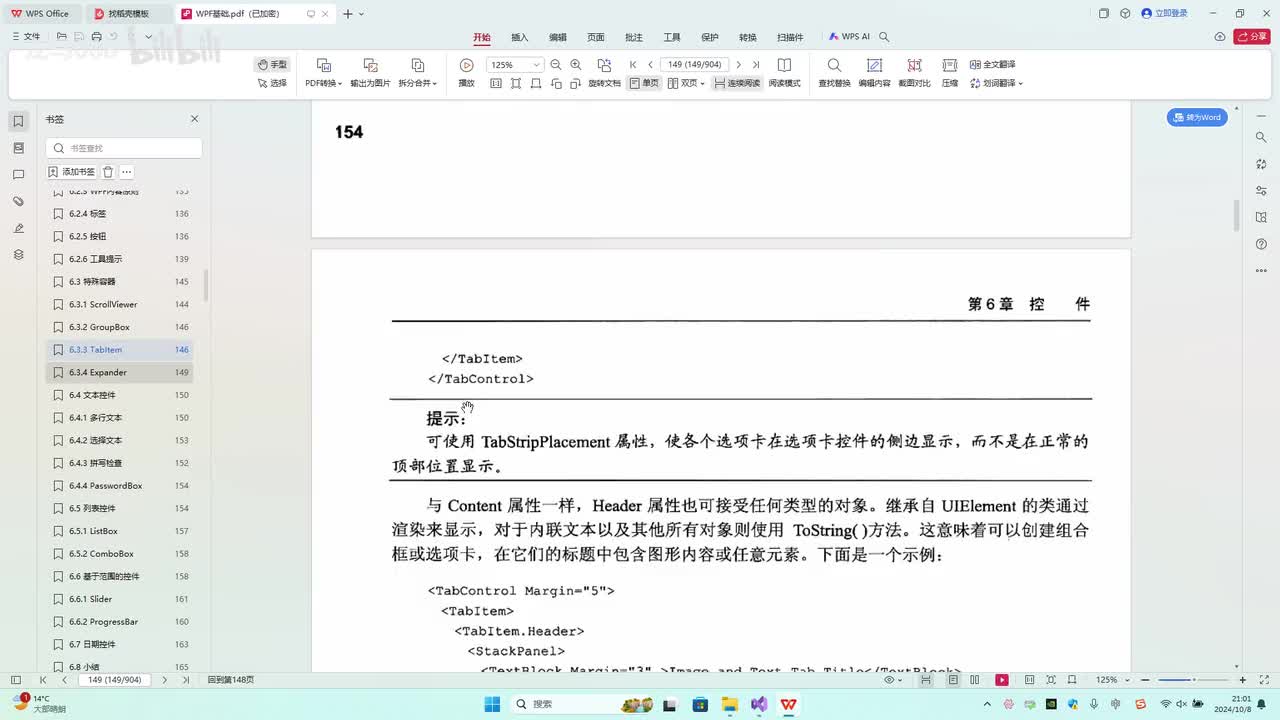Open the status bar 125% zoom dropdown
Screen dimensions: 1280x720
coord(1111,680)
